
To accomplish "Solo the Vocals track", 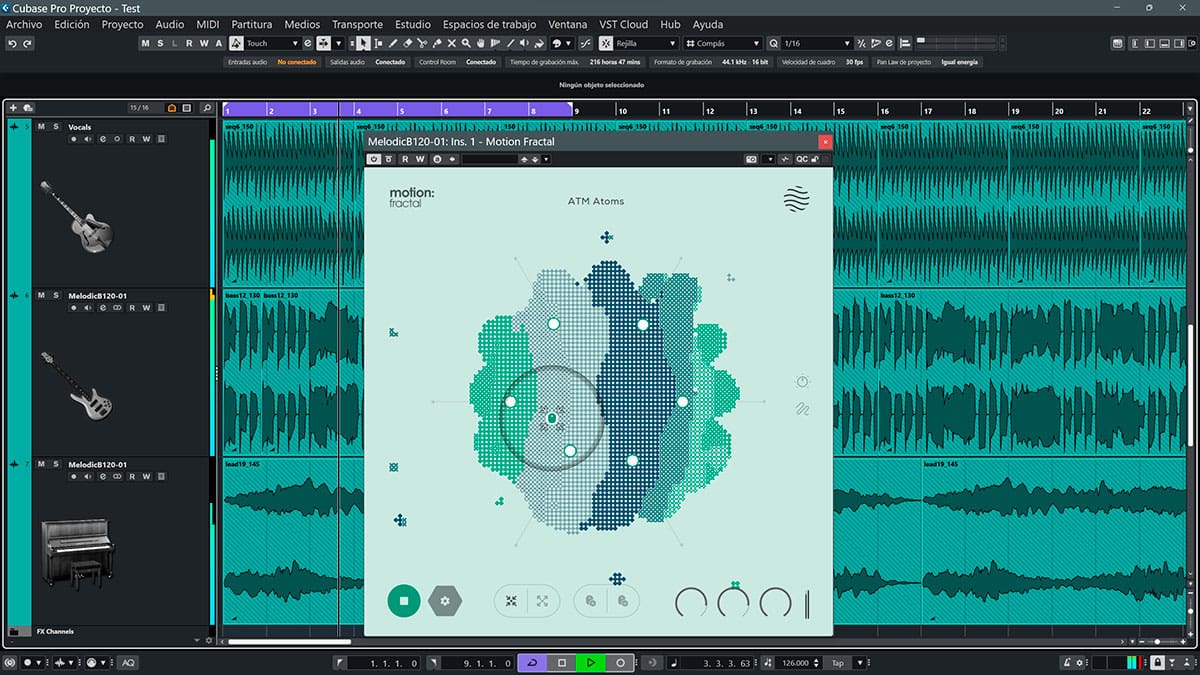I will click(54, 127).
